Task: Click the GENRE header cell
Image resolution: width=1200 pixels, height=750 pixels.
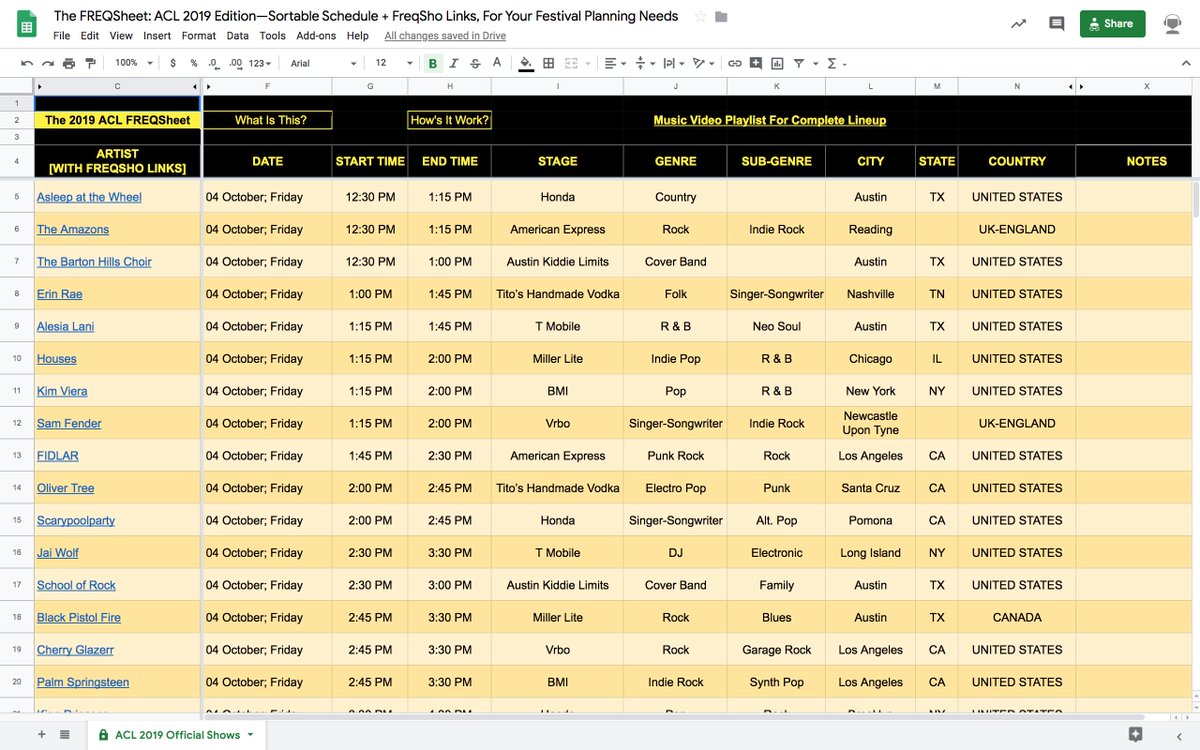Action: click(675, 161)
